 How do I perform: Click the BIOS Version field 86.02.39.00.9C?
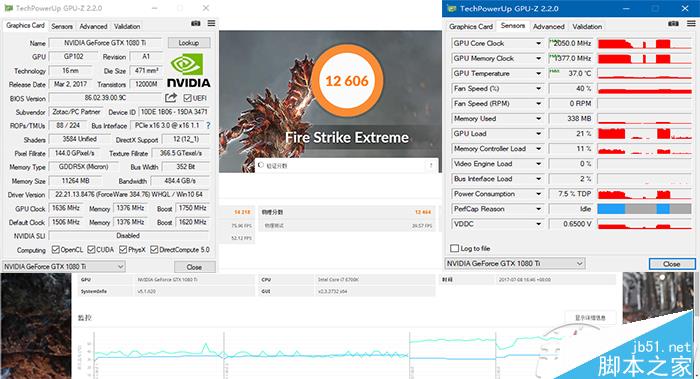[105, 98]
